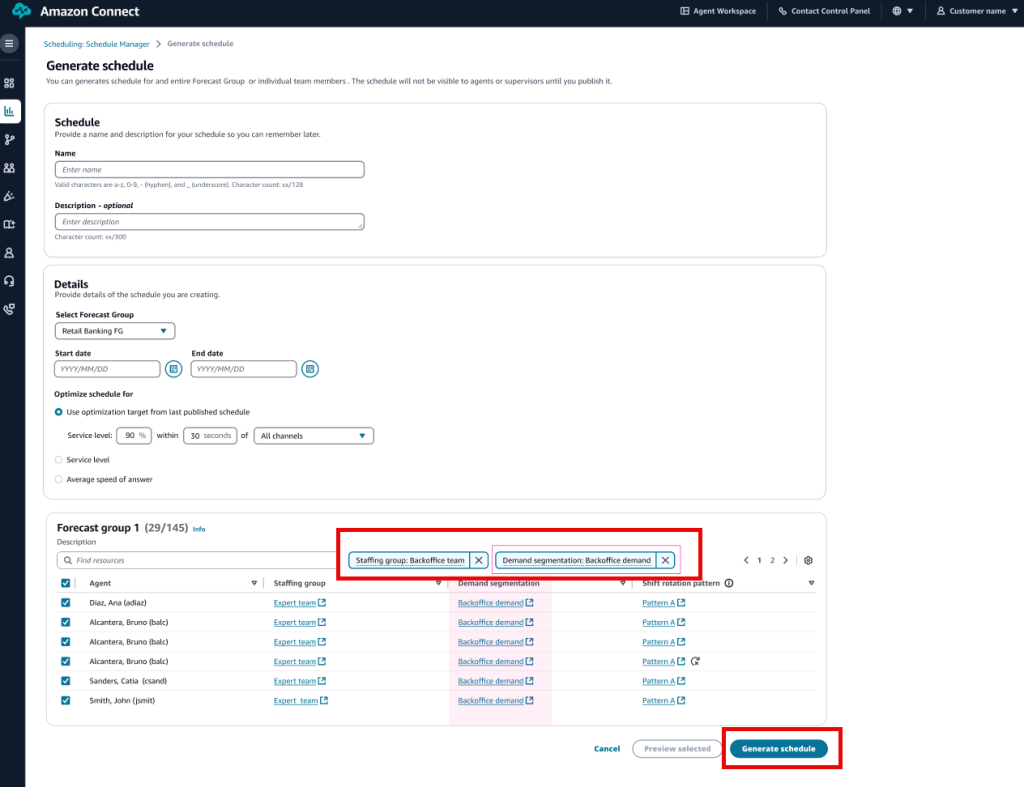Select Average speed of answer option
This screenshot has height=787, width=1024.
(59, 479)
